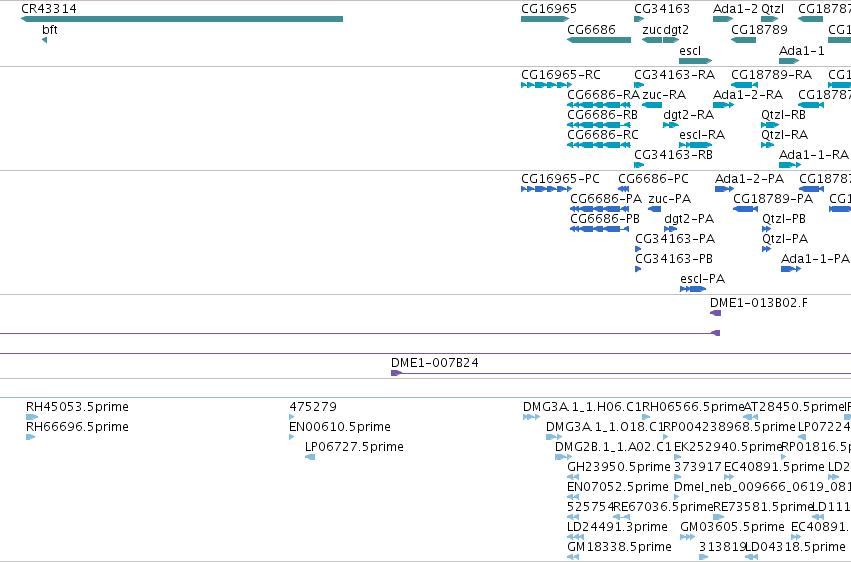Click the escl gene label
The height and width of the screenshot is (562, 851).
pos(690,50)
